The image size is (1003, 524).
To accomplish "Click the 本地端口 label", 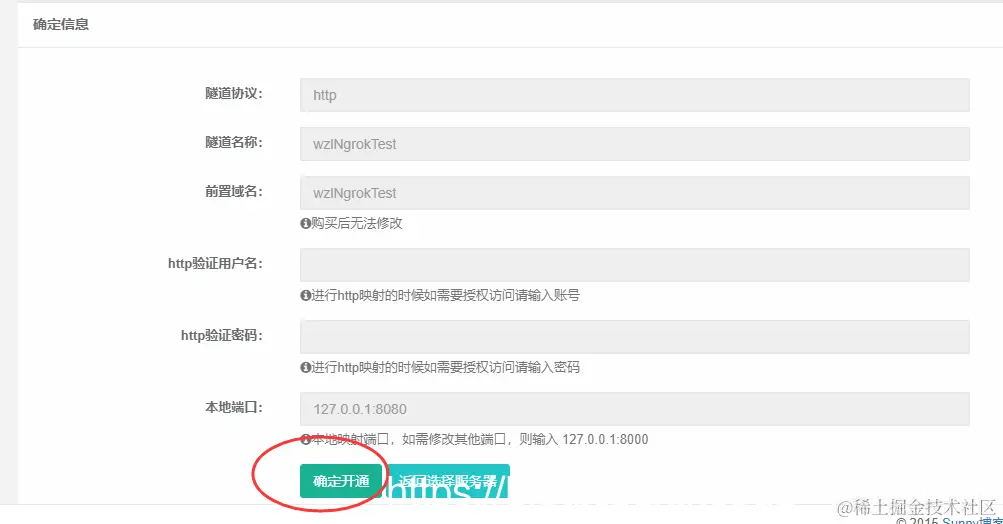I will pyautogui.click(x=233, y=407).
